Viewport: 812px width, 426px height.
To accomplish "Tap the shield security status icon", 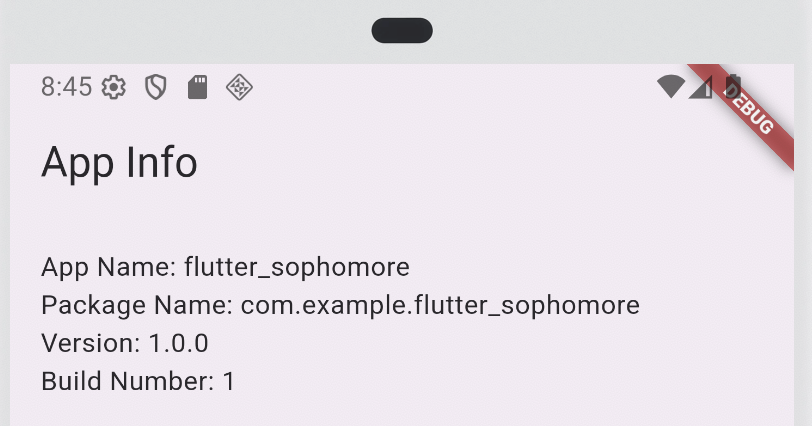I will point(155,87).
